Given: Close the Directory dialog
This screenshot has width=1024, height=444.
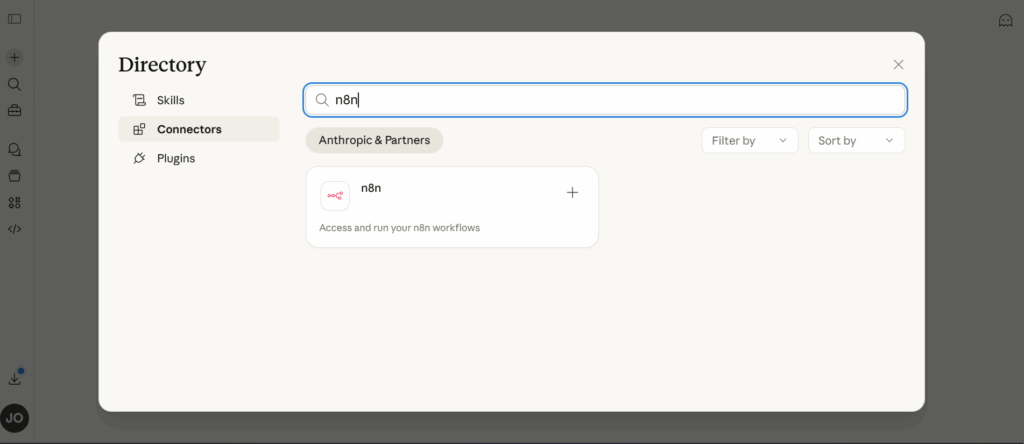Looking at the screenshot, I should (898, 64).
